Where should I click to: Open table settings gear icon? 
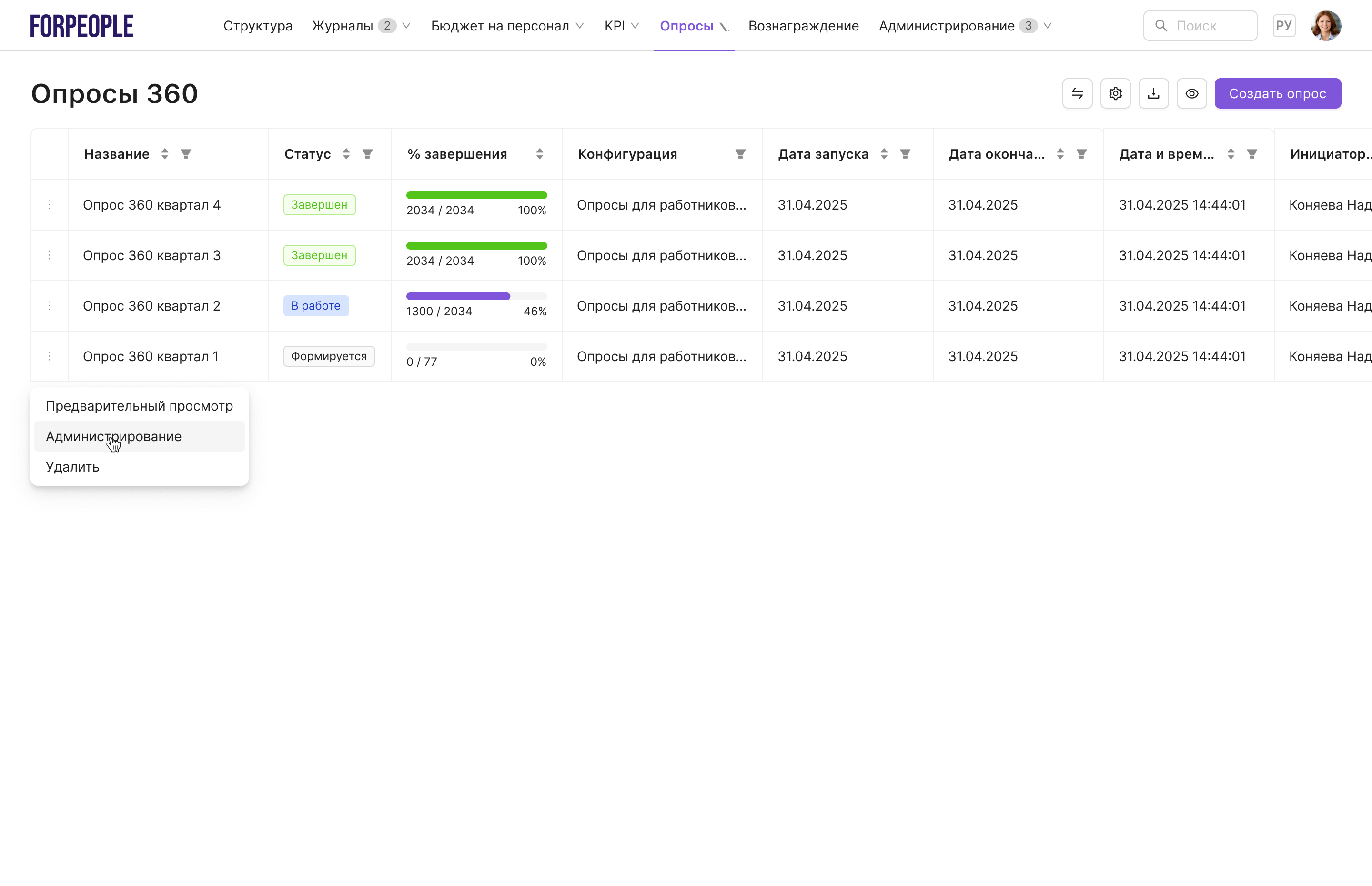click(x=1115, y=93)
